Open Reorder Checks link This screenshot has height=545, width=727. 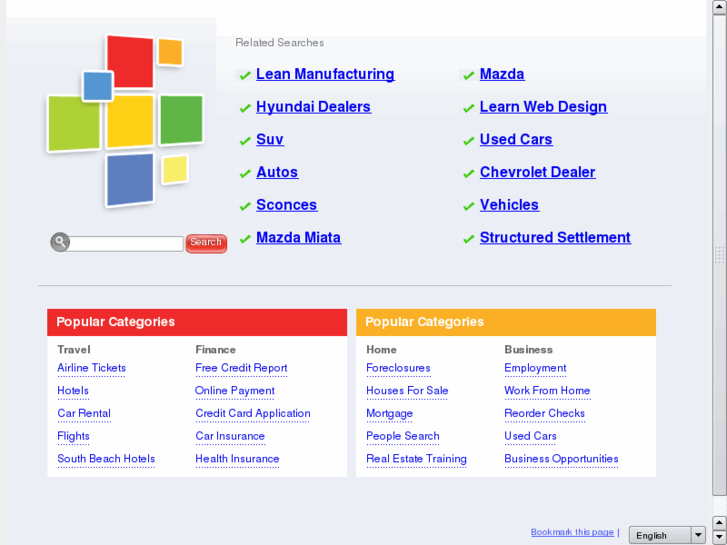point(544,414)
